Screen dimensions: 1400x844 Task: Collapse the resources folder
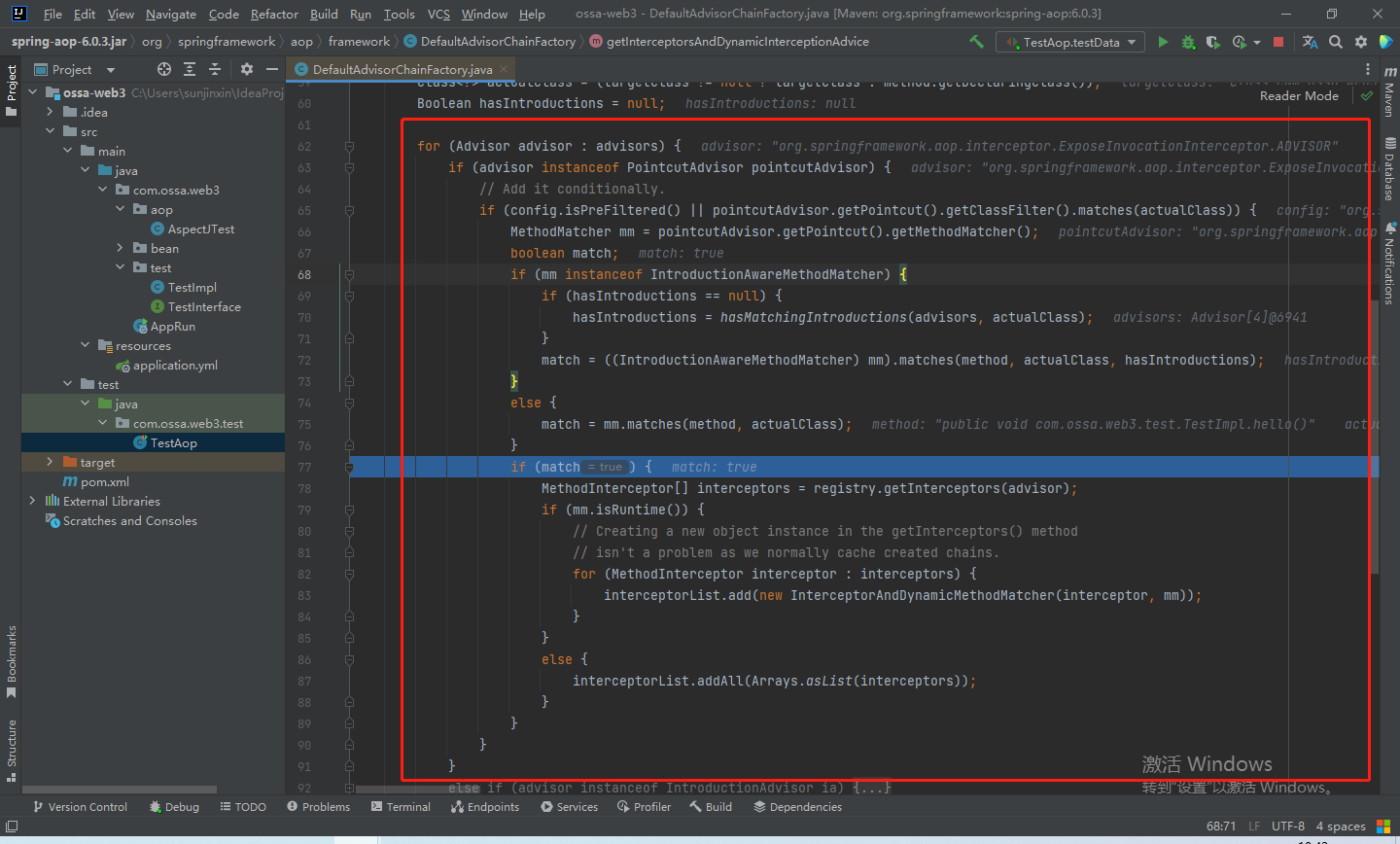tap(85, 345)
